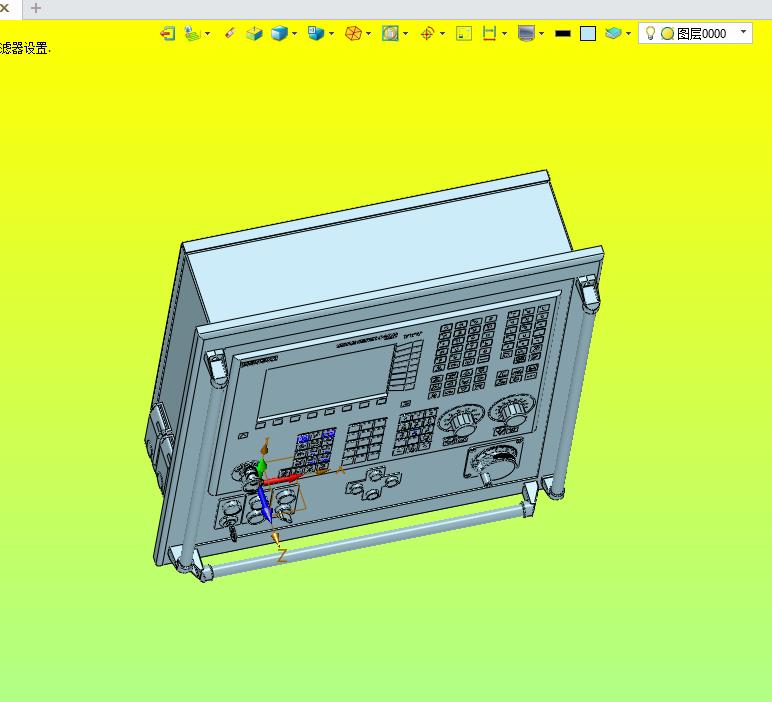This screenshot has width=772, height=702.
Task: Open the section view dropdown arrow
Action: (x=405, y=33)
